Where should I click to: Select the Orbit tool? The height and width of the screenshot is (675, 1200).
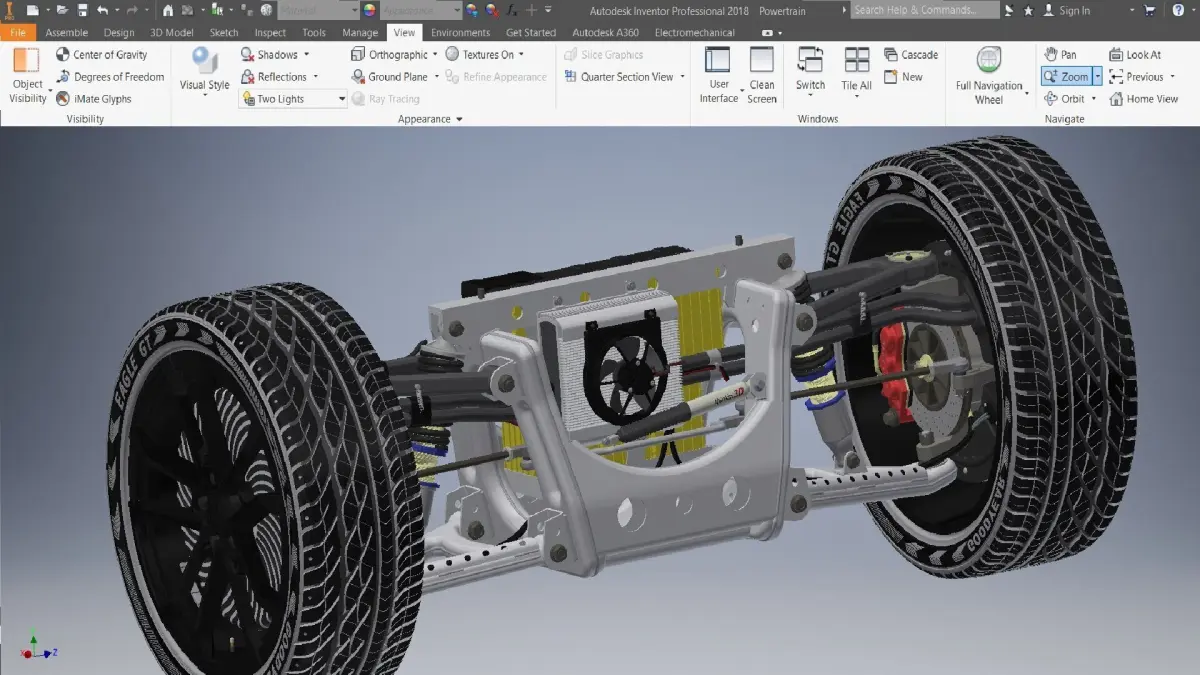(1065, 99)
